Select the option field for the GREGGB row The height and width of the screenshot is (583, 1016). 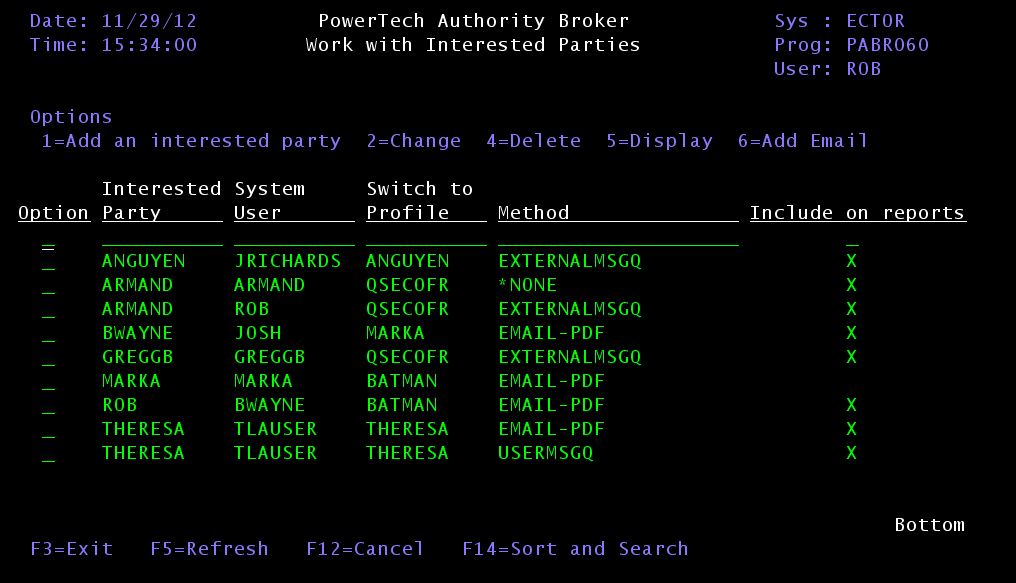48,358
